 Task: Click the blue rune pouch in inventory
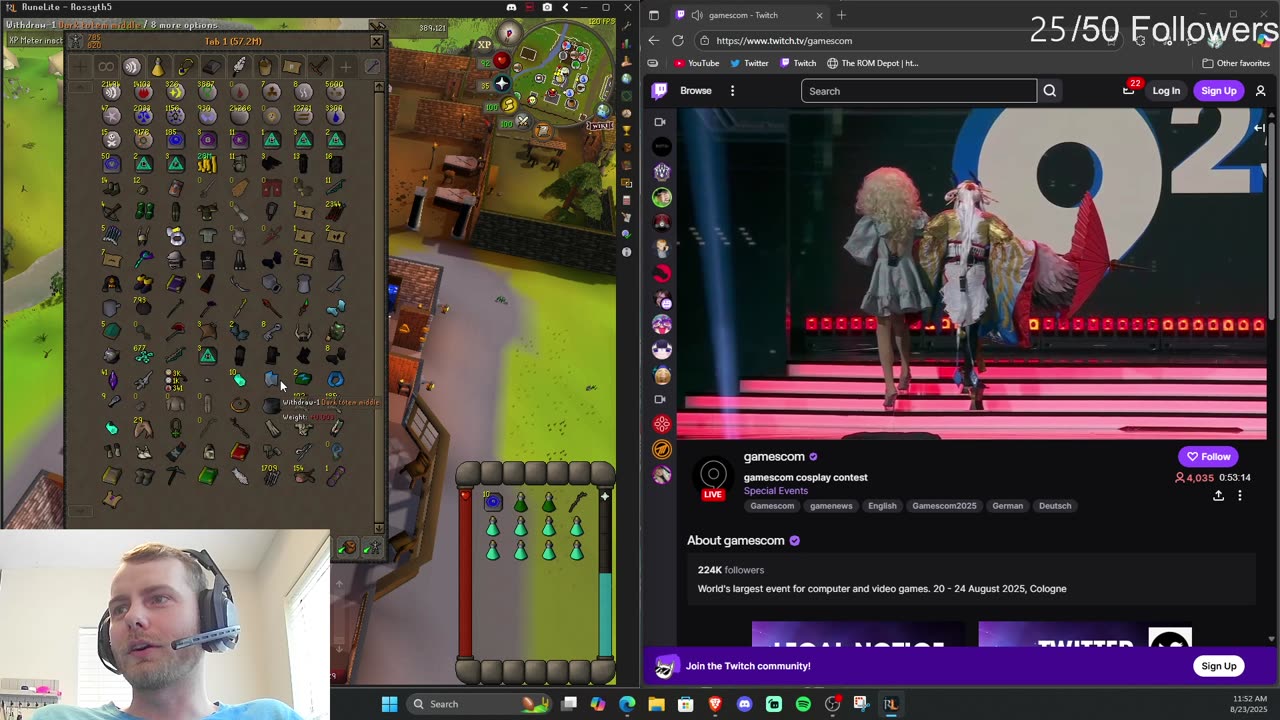[493, 502]
